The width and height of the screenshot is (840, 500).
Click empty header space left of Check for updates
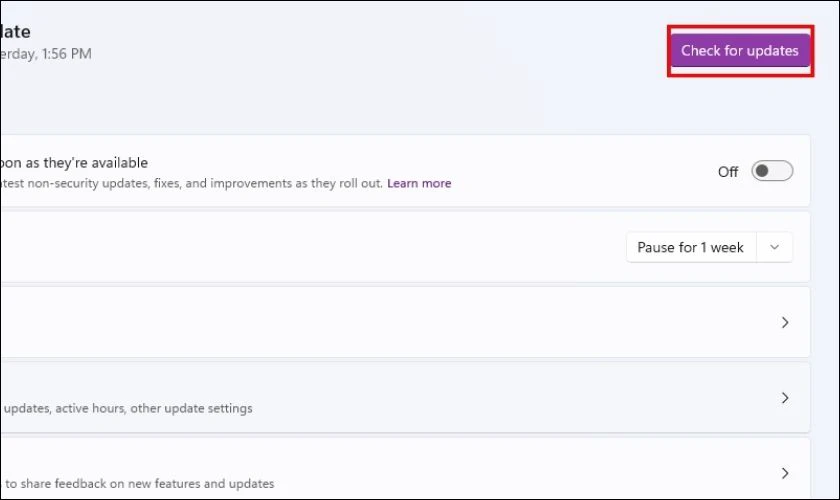(400, 50)
